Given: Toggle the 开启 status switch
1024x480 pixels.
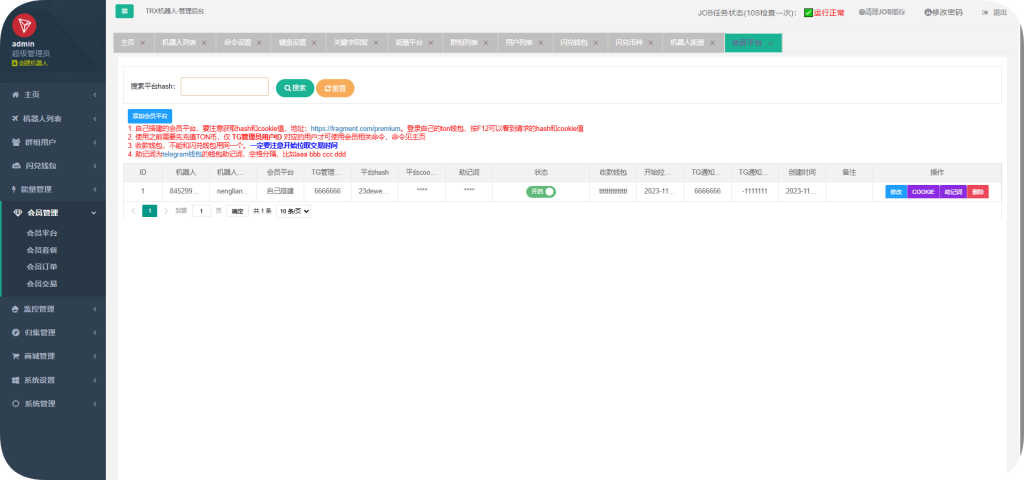Looking at the screenshot, I should (541, 191).
